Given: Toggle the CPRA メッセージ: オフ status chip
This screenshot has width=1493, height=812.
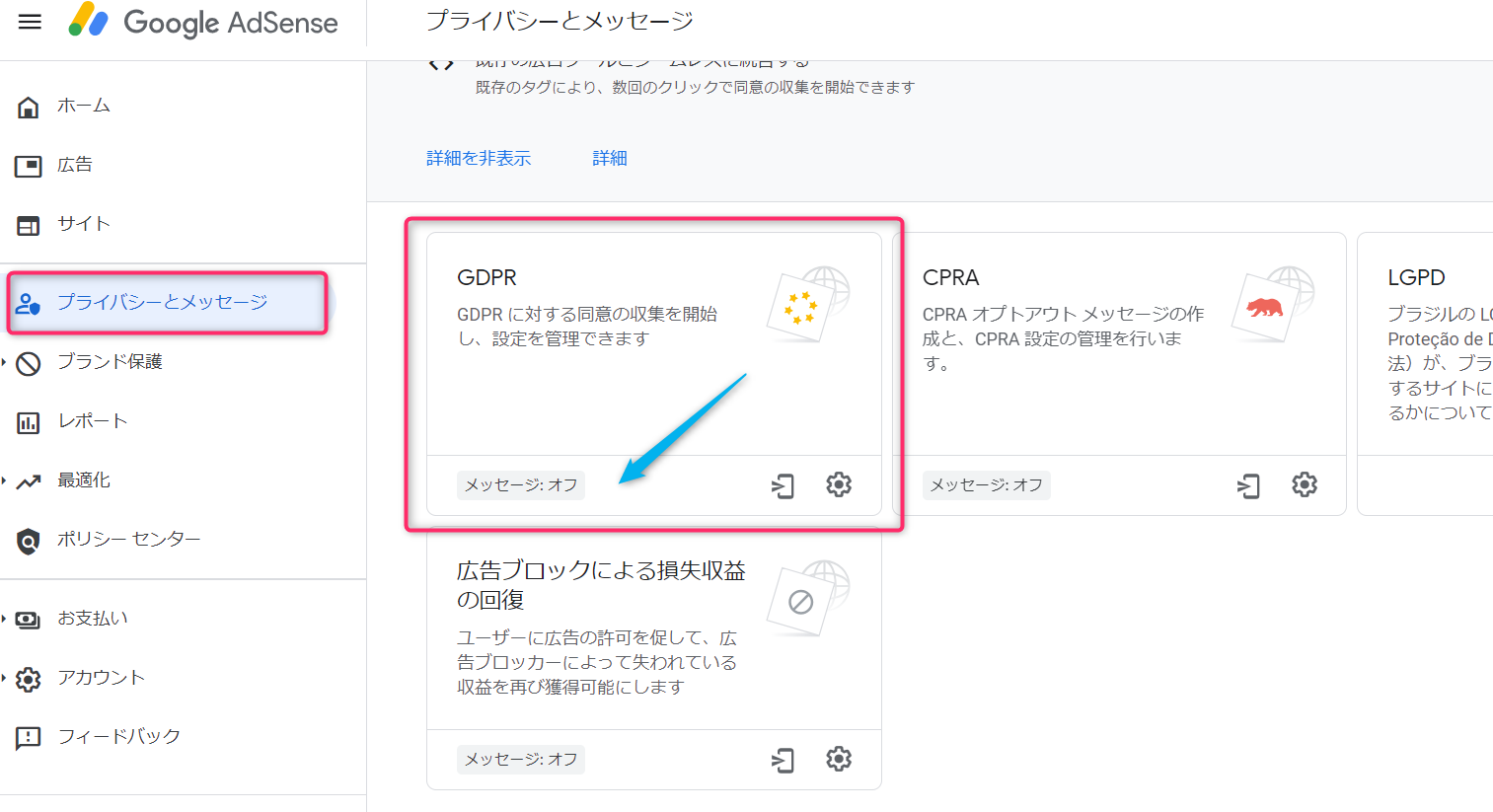Looking at the screenshot, I should pos(986,483).
